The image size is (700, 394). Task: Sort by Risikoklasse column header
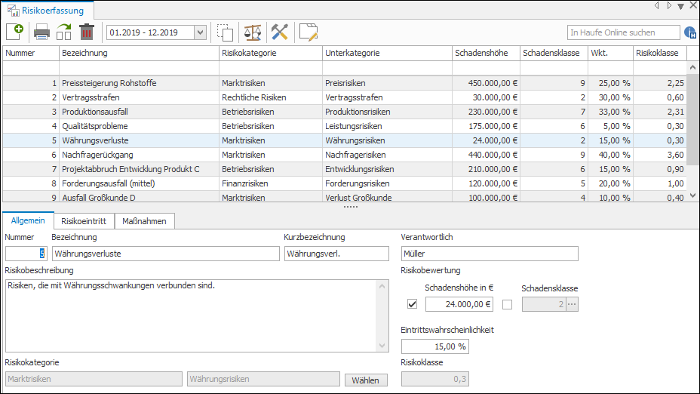coord(660,53)
